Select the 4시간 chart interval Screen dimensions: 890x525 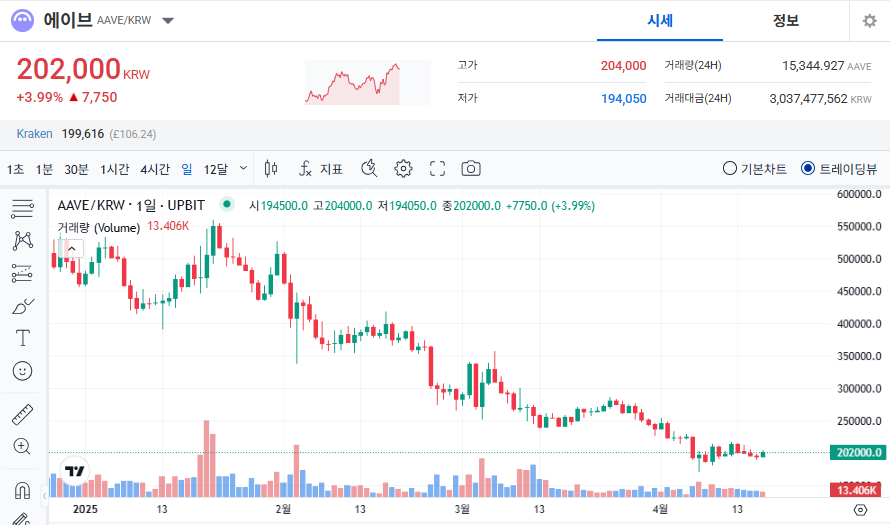[x=155, y=169]
